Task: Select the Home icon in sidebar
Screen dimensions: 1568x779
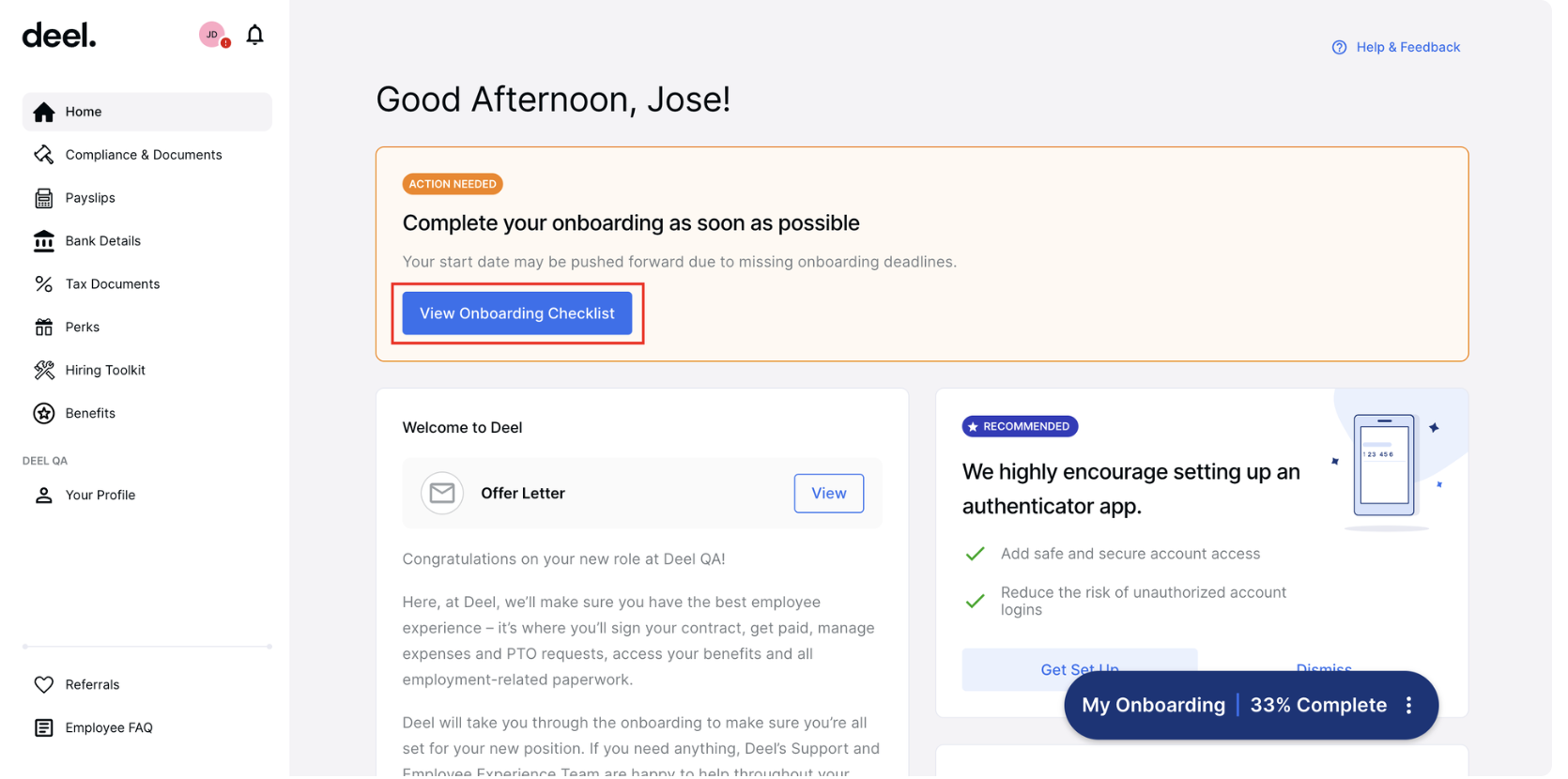Action: [x=43, y=111]
